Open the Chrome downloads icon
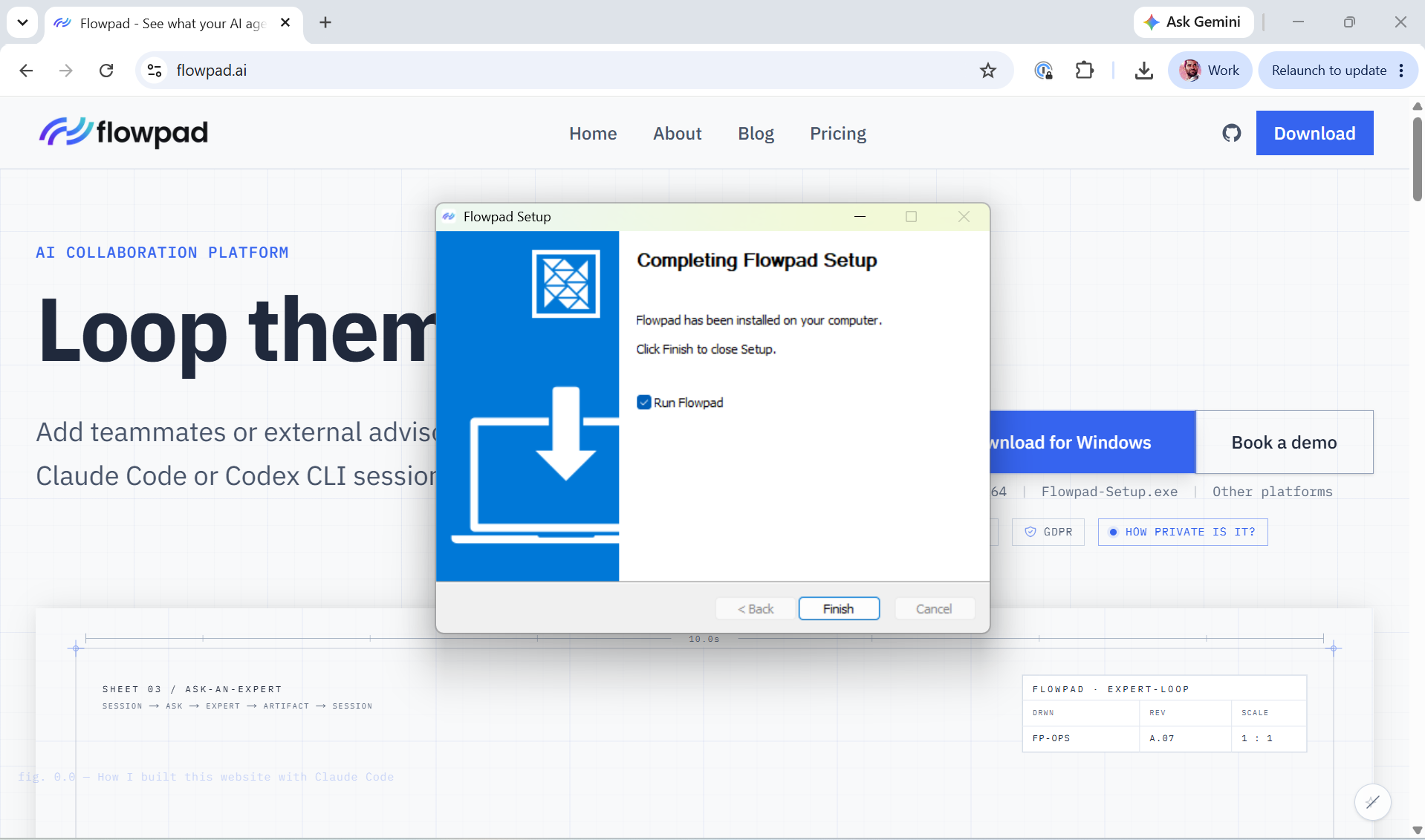The width and height of the screenshot is (1425, 840). (x=1143, y=71)
